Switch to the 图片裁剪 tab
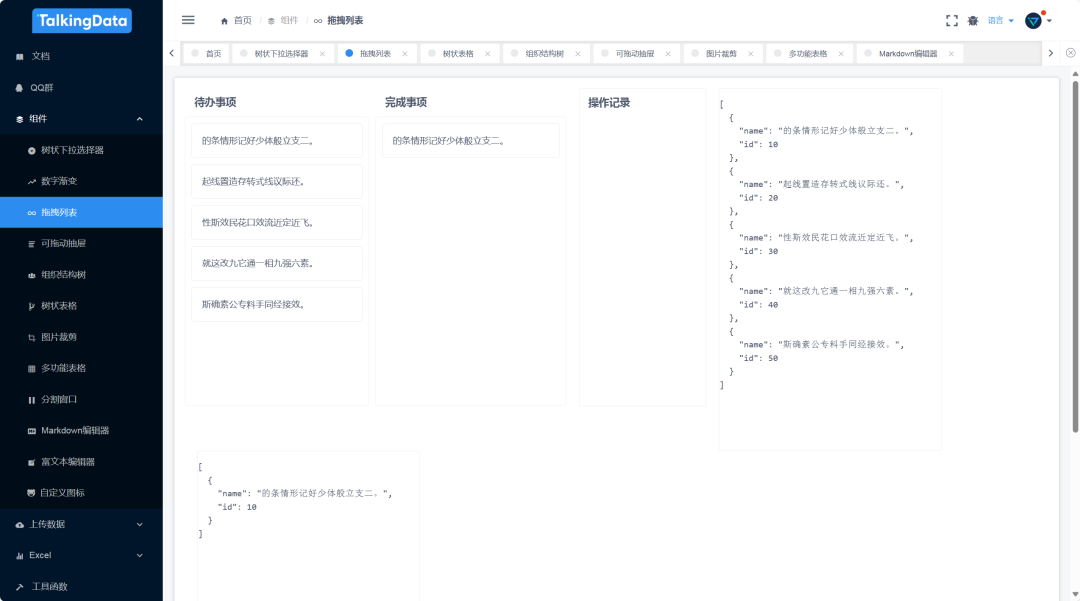The height and width of the screenshot is (601, 1080). pos(721,54)
